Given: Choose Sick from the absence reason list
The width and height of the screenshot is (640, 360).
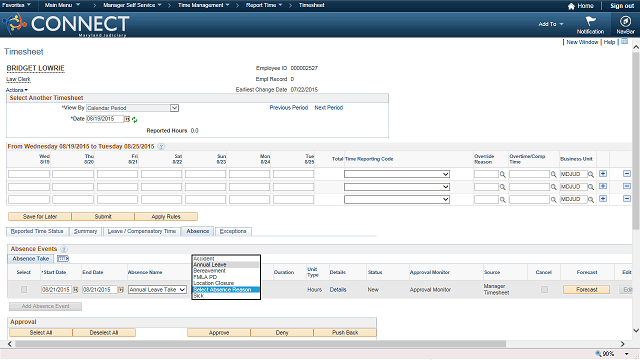Looking at the screenshot, I should pyautogui.click(x=199, y=296).
